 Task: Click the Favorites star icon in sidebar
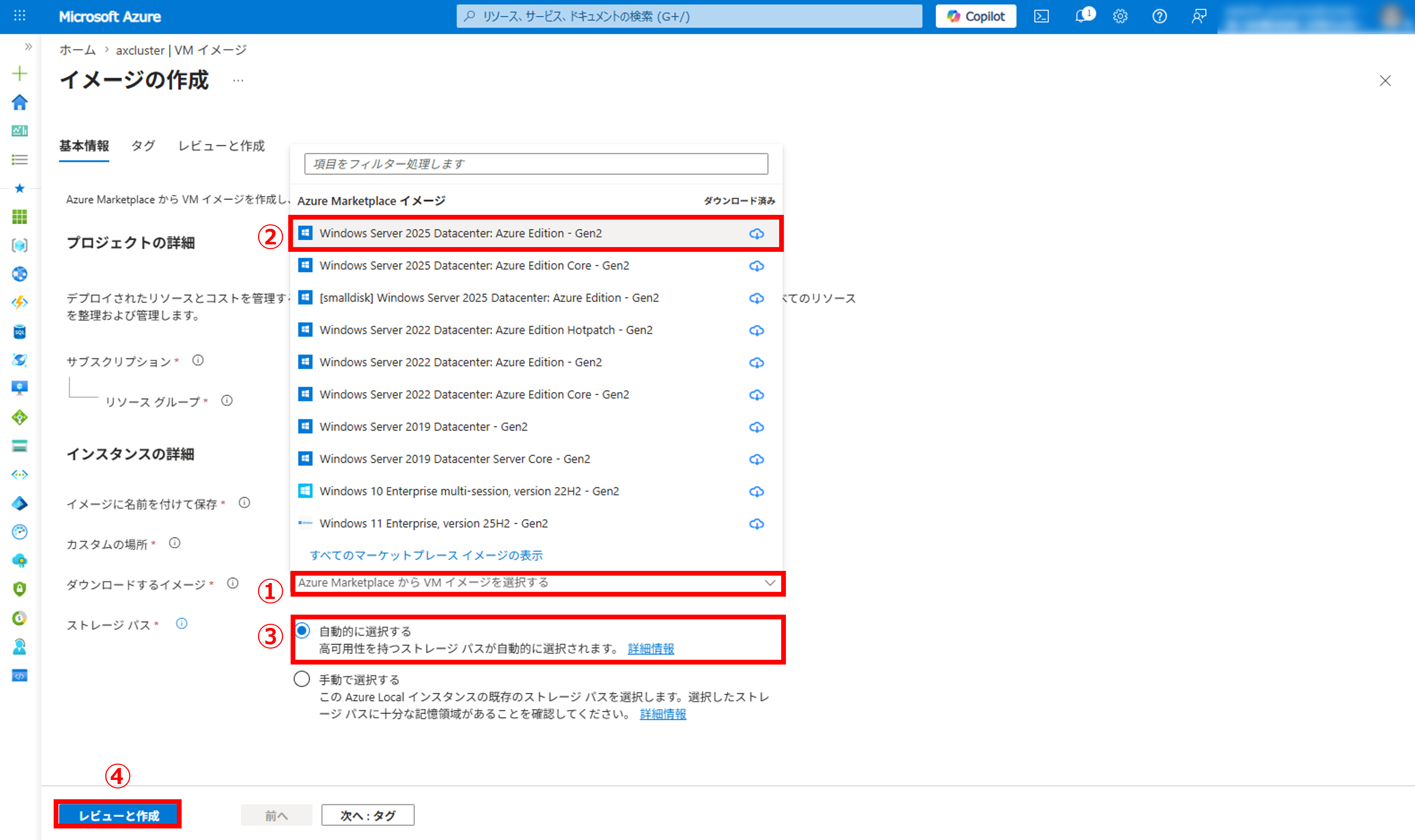[x=20, y=188]
